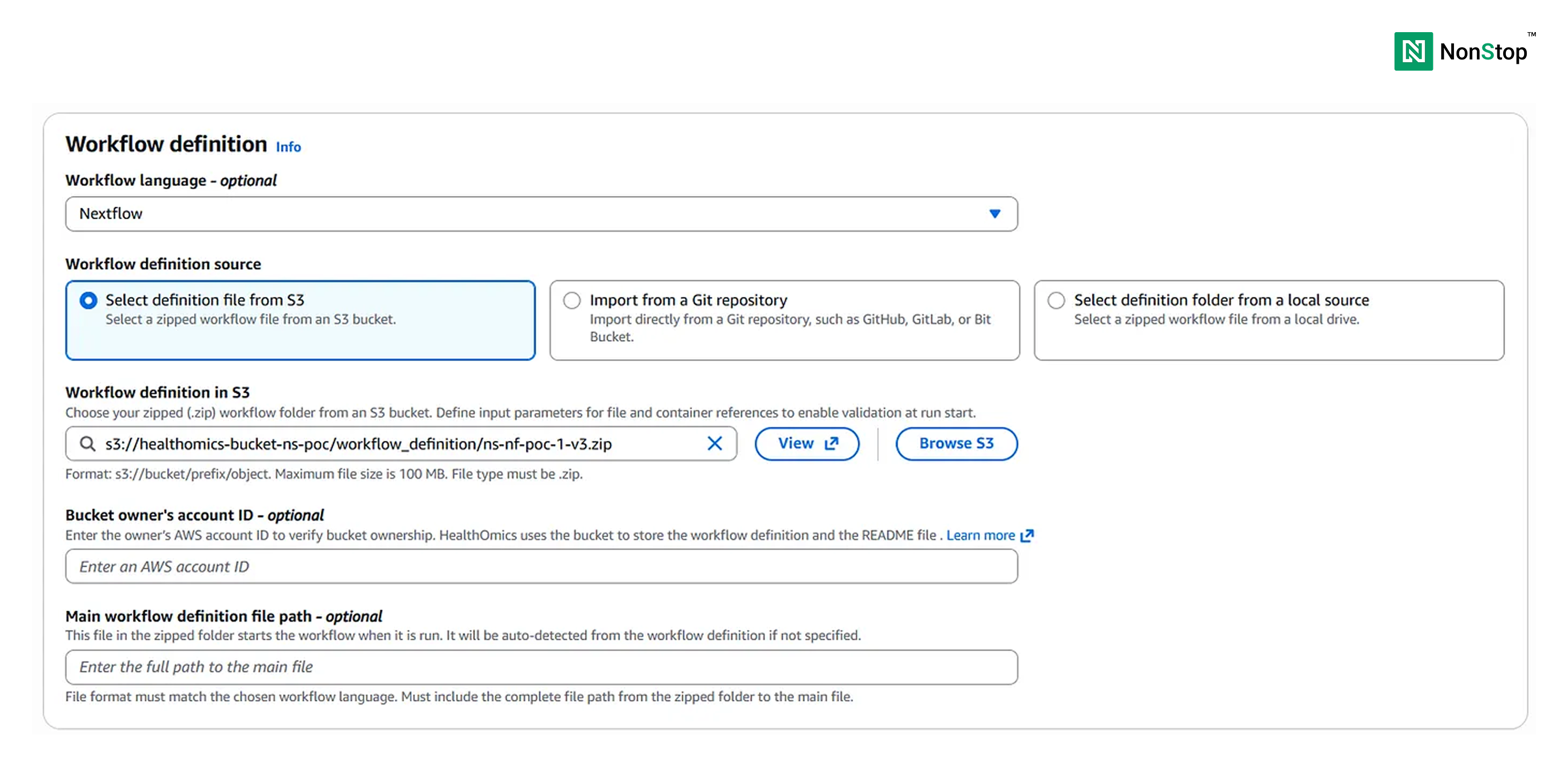Follow the Learn more link
The image size is (1568, 767).
[980, 536]
